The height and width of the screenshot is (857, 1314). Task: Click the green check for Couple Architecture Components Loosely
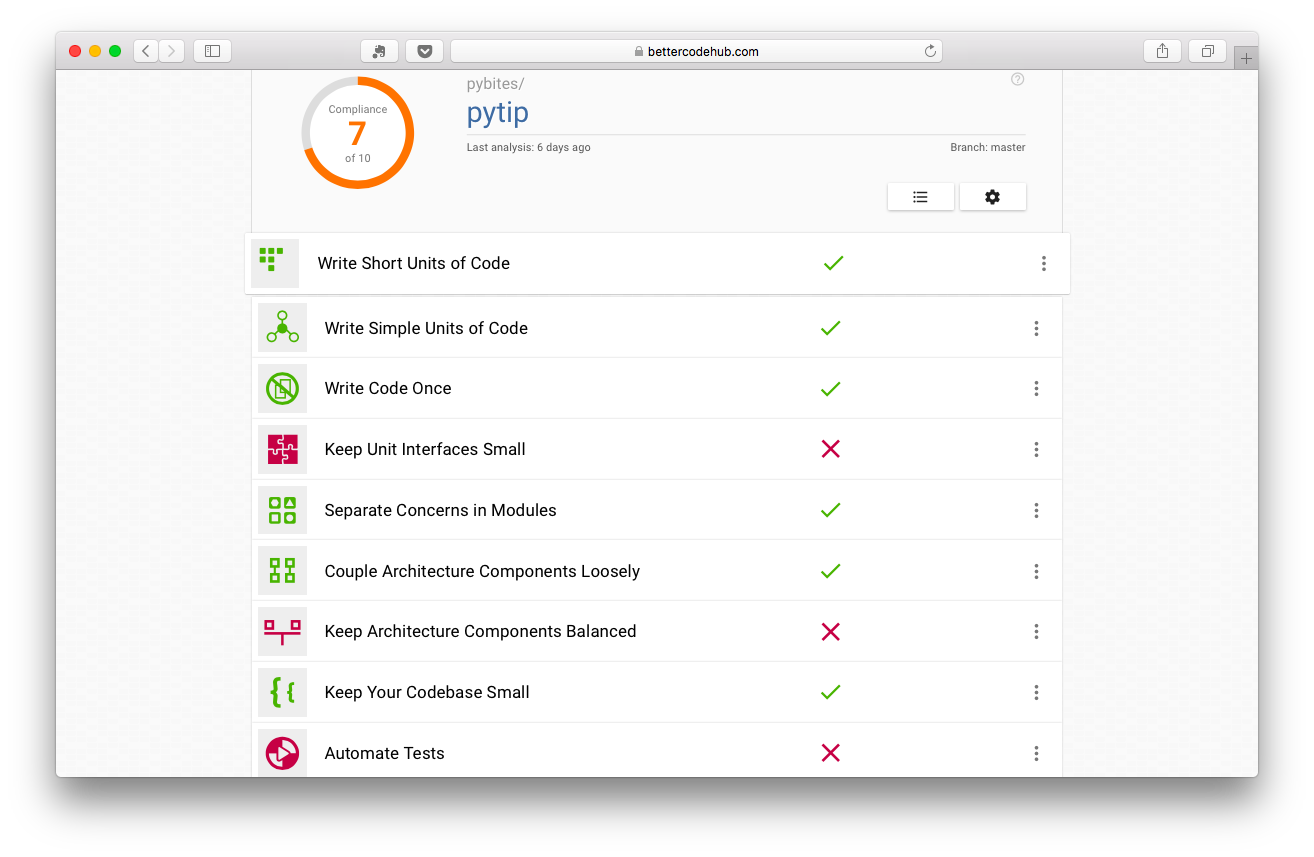click(x=830, y=571)
